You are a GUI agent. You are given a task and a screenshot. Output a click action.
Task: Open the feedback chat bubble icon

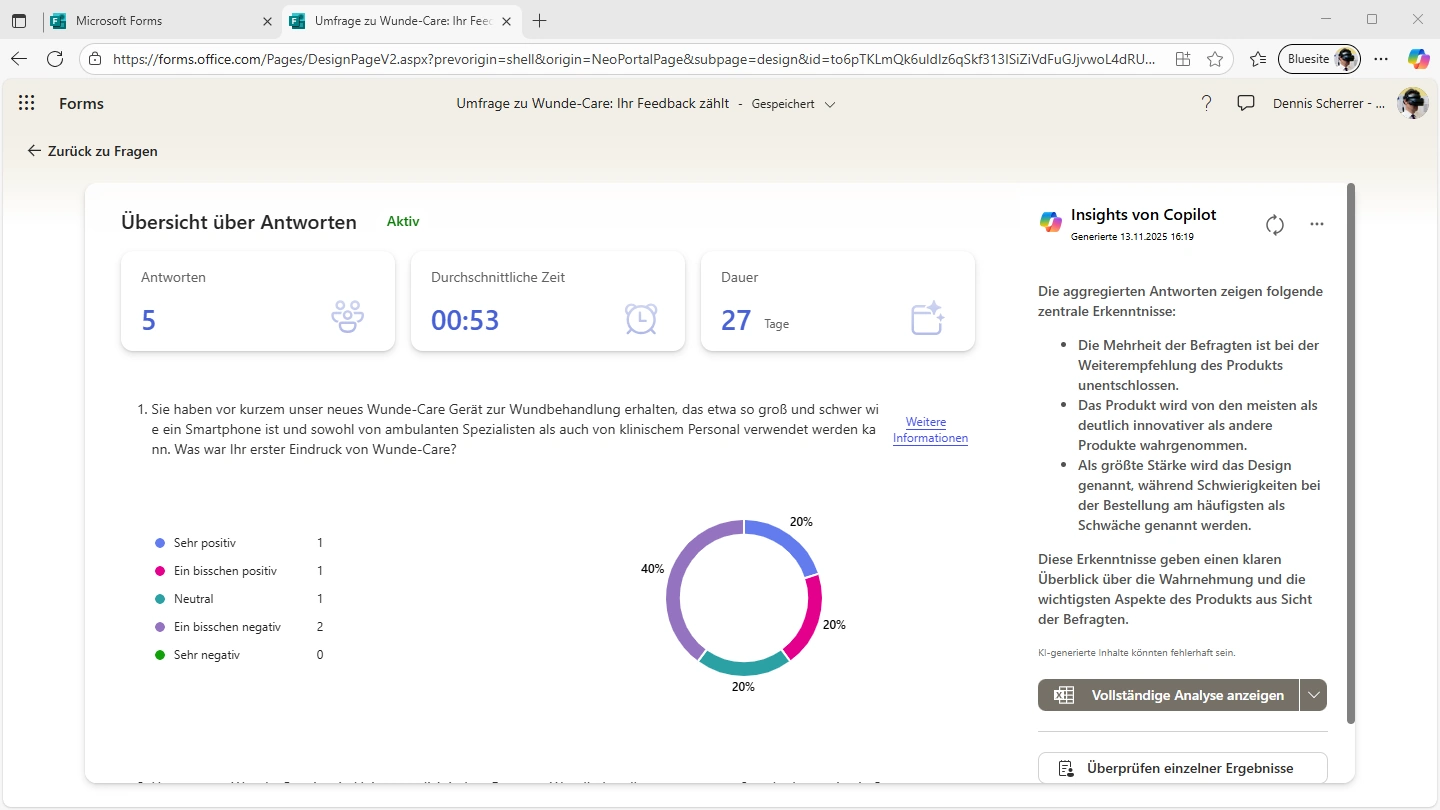point(1246,103)
